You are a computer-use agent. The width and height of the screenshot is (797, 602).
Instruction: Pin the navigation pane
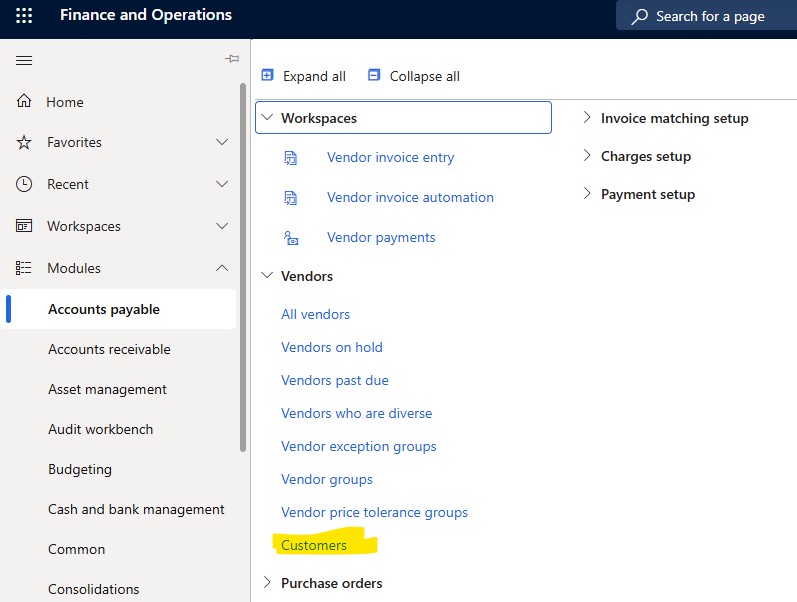[232, 59]
